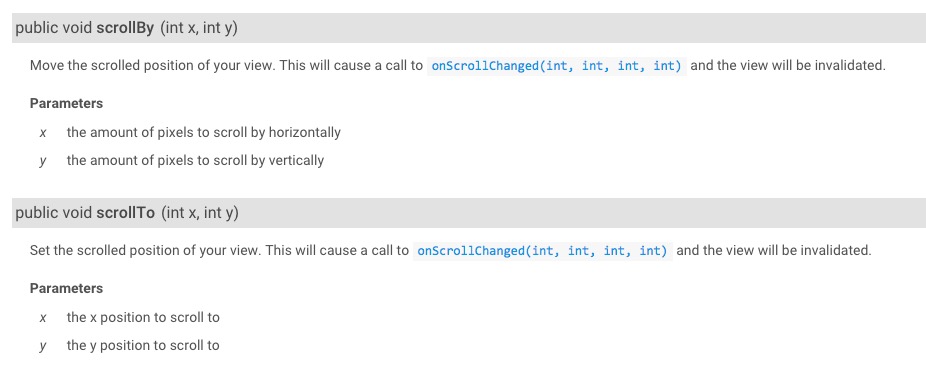Click the y parameter name under scrollTo
The width and height of the screenshot is (926, 367).
tap(43, 346)
